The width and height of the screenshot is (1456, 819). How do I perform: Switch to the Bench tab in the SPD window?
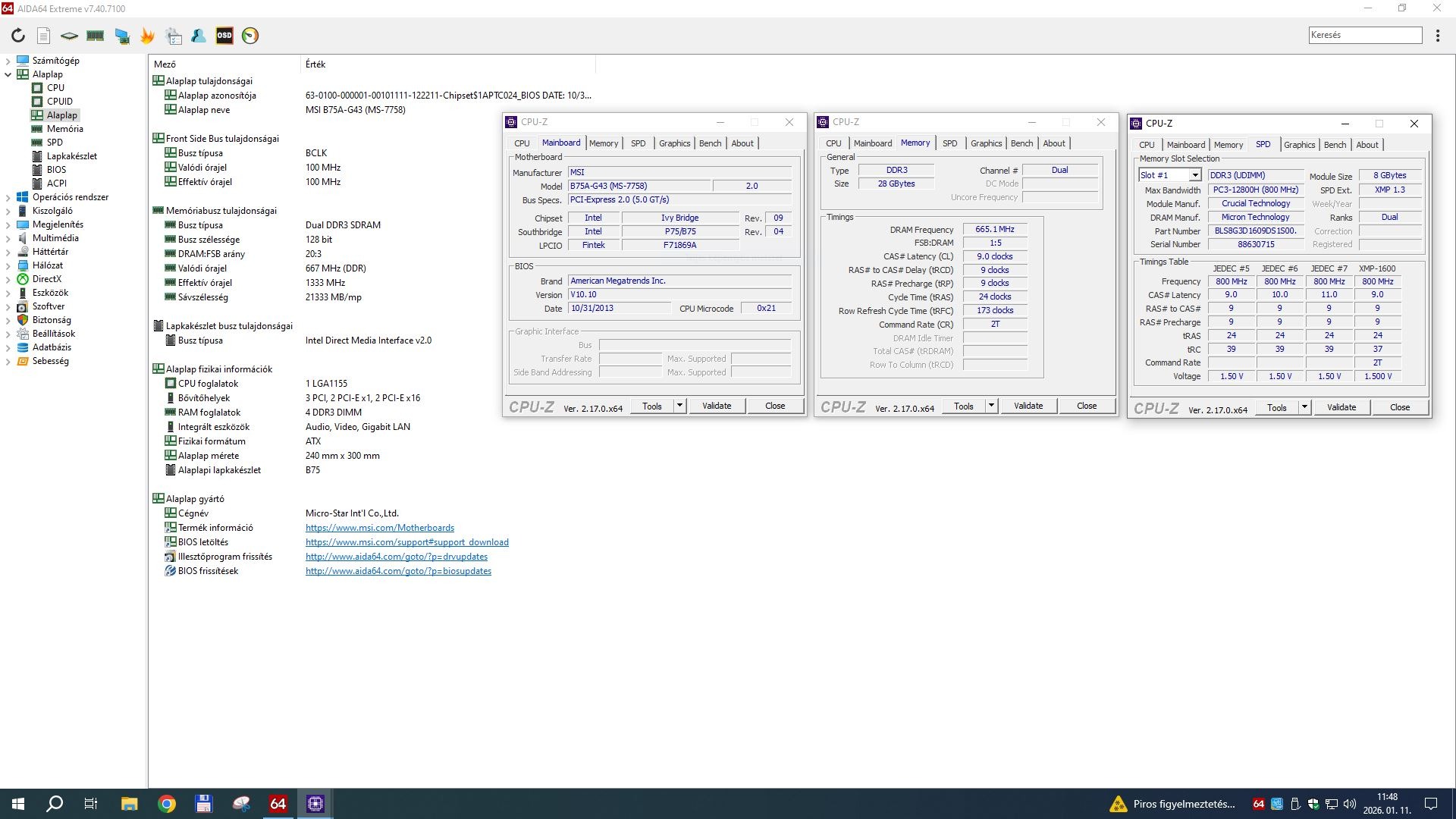tap(1335, 145)
